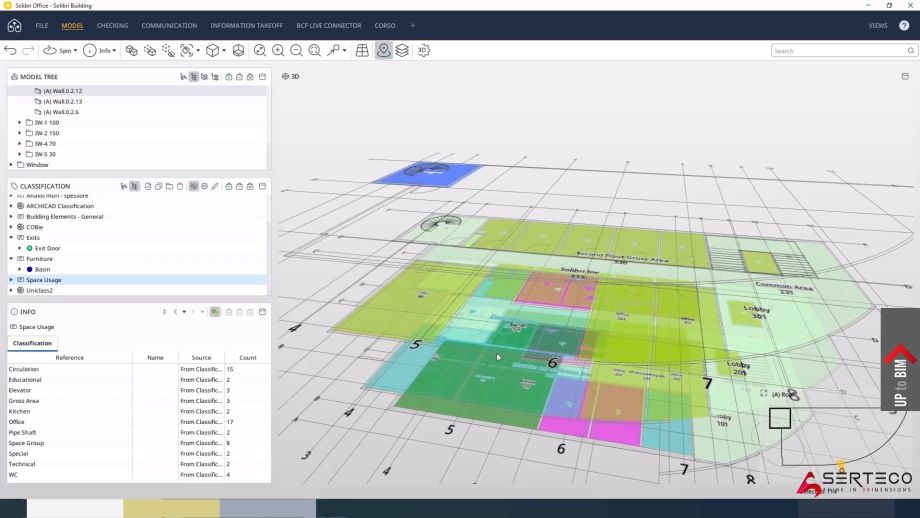Image resolution: width=920 pixels, height=518 pixels.
Task: Open the 3D settings gear icon
Action: tap(424, 50)
